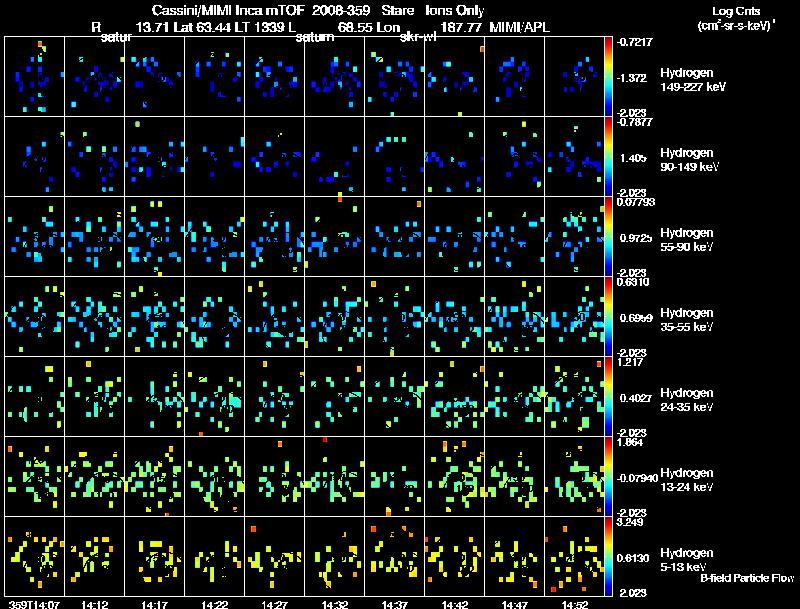Click the color bar beside Hydrogen 149-227 keV
Image resolution: width=800 pixels, height=609 pixels.
(x=608, y=77)
